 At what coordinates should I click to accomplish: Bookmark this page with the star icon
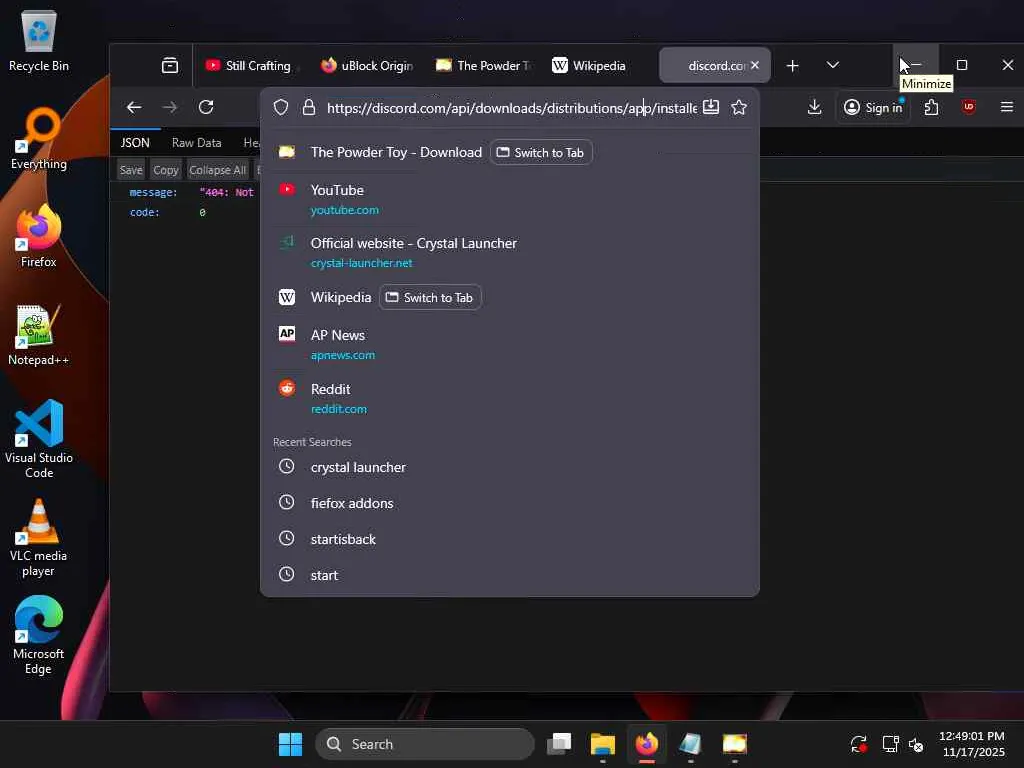[739, 107]
